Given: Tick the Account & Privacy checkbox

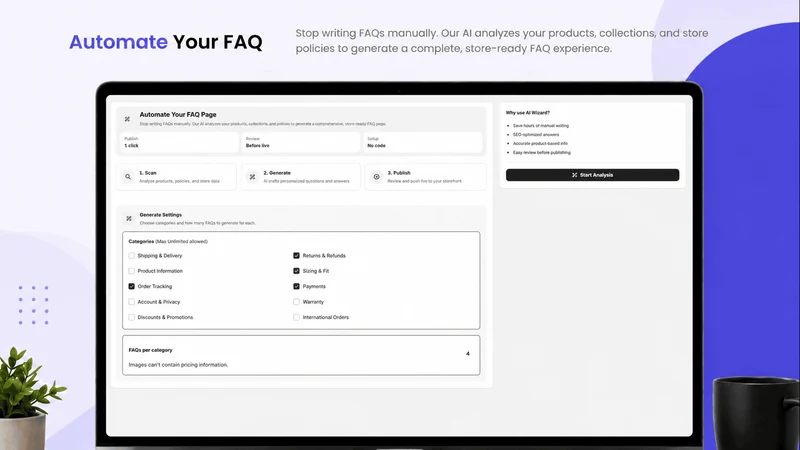Looking at the screenshot, I should click(x=132, y=302).
